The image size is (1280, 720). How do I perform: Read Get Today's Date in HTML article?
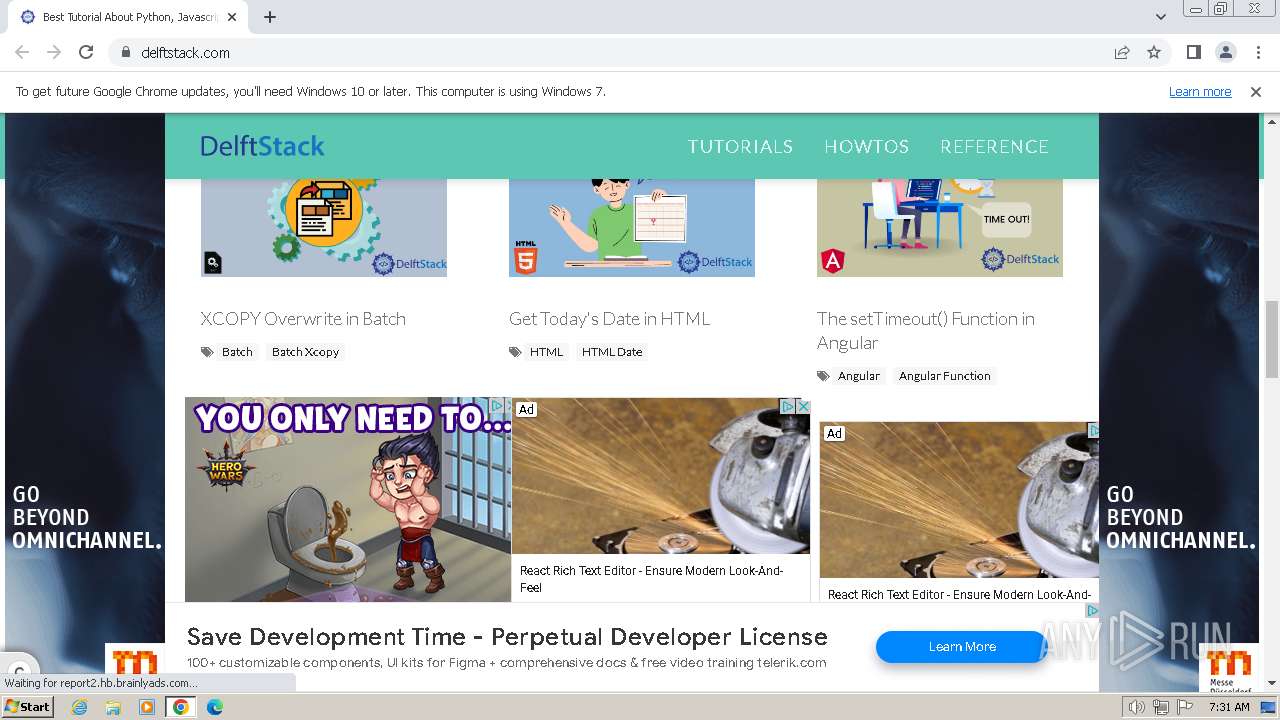click(609, 318)
